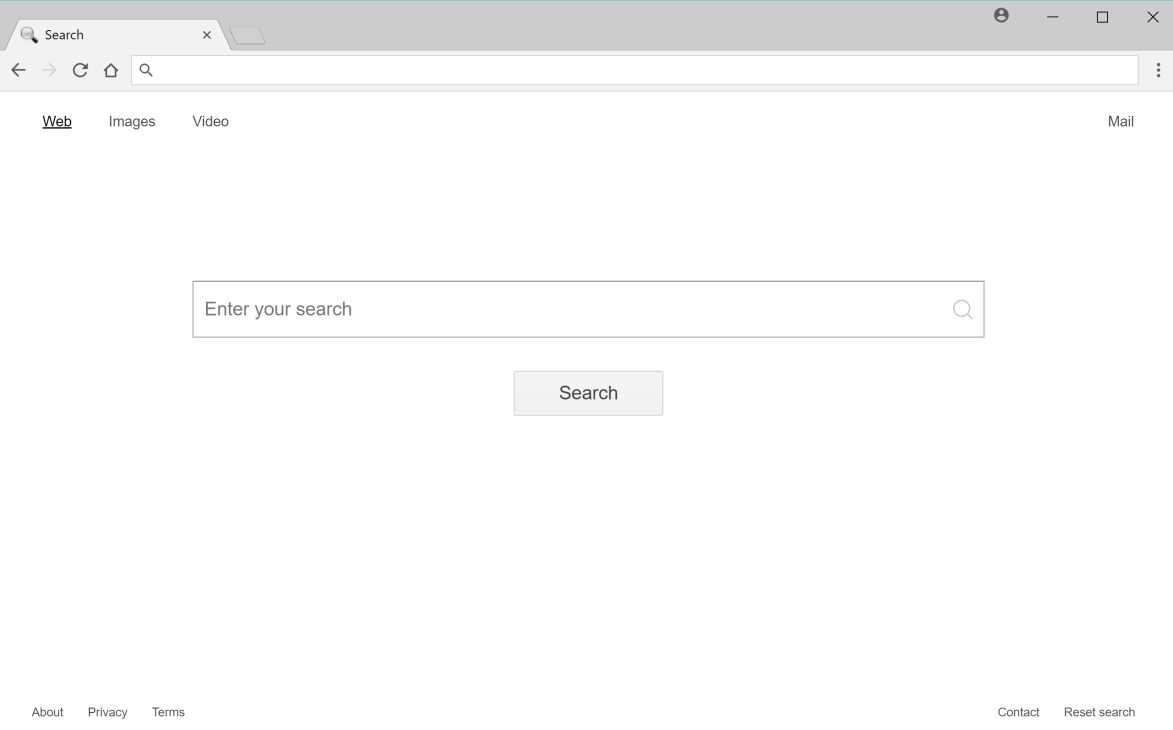The image size is (1173, 730).
Task: Switch to the Images search category
Action: click(131, 121)
